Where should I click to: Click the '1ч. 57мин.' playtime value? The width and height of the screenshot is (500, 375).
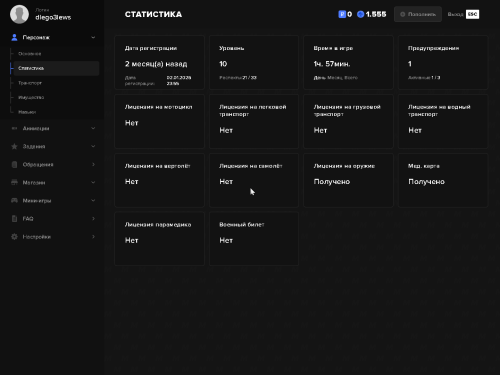(x=332, y=64)
